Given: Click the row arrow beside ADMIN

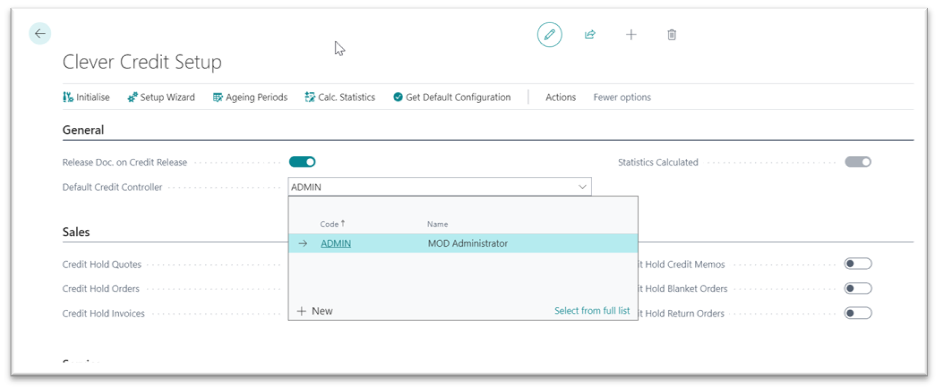Looking at the screenshot, I should coord(303,243).
